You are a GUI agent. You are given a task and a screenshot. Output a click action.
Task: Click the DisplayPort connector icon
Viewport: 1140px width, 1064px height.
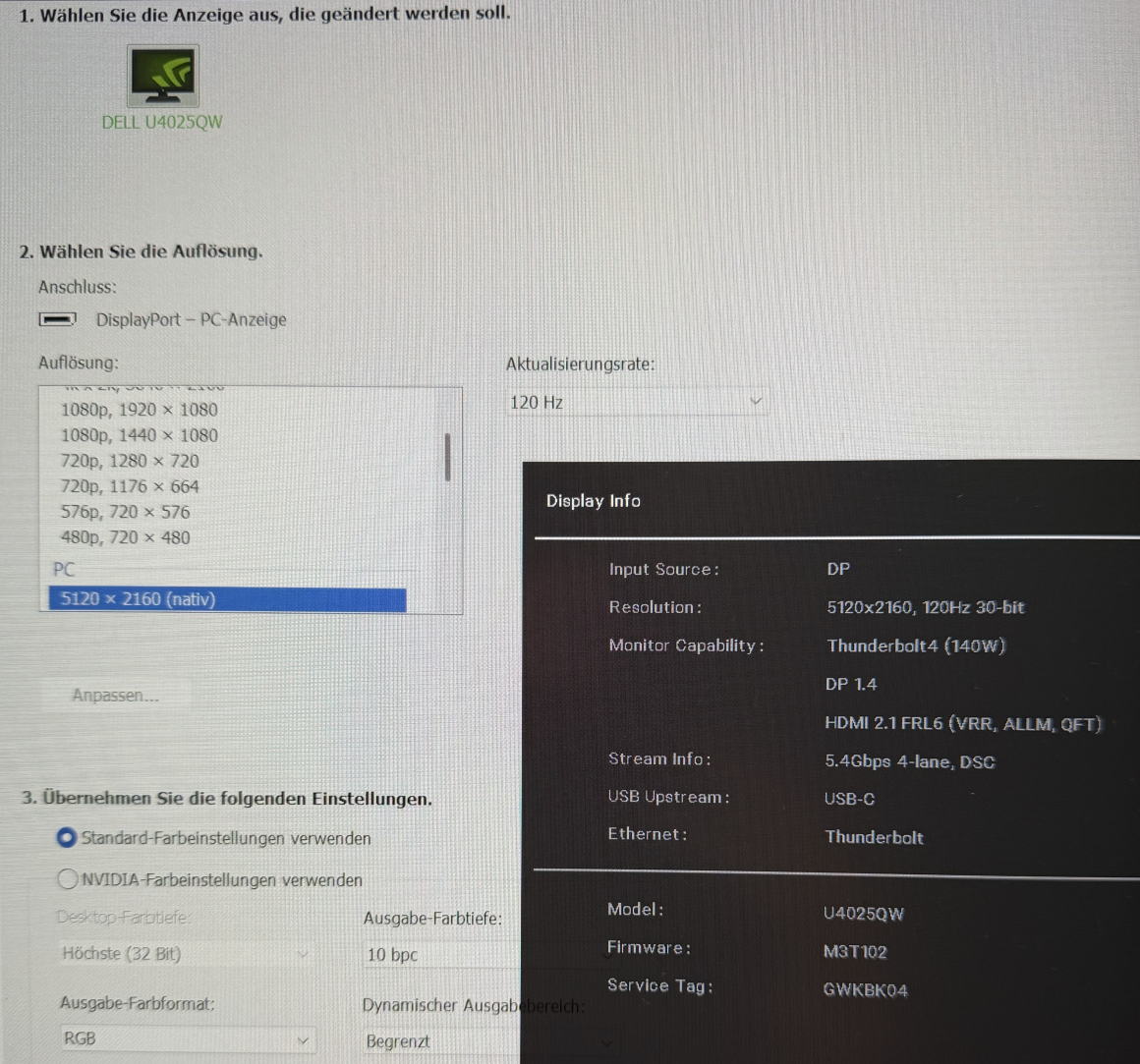(x=57, y=319)
